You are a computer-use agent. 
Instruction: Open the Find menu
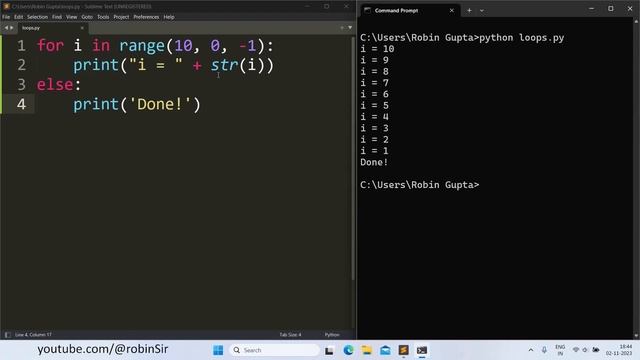click(x=57, y=17)
